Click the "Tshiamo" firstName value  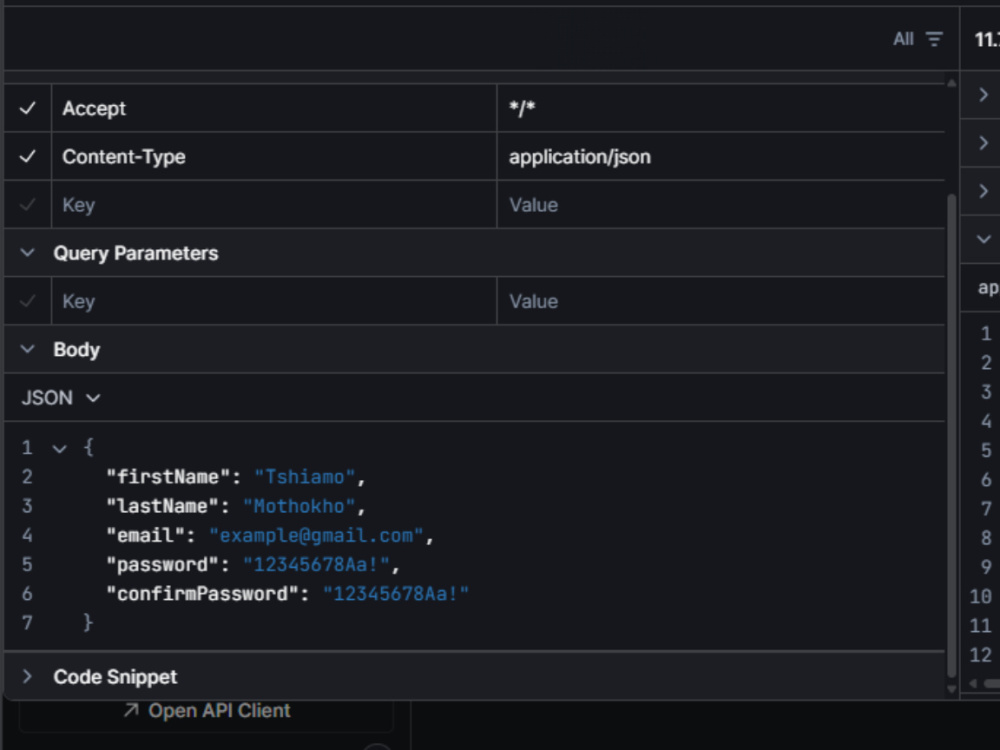click(305, 477)
